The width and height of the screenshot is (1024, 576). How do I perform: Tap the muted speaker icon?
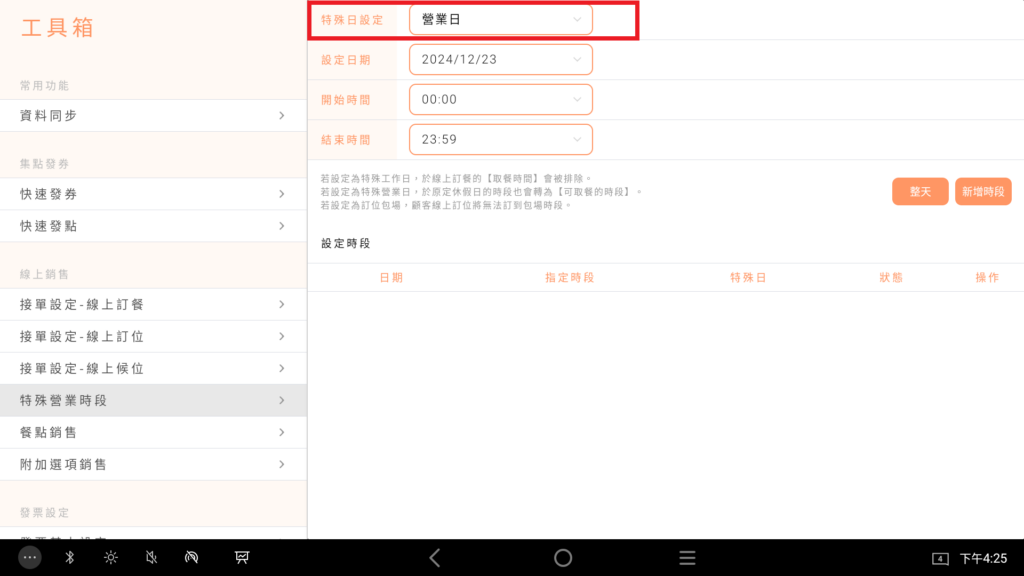[151, 558]
